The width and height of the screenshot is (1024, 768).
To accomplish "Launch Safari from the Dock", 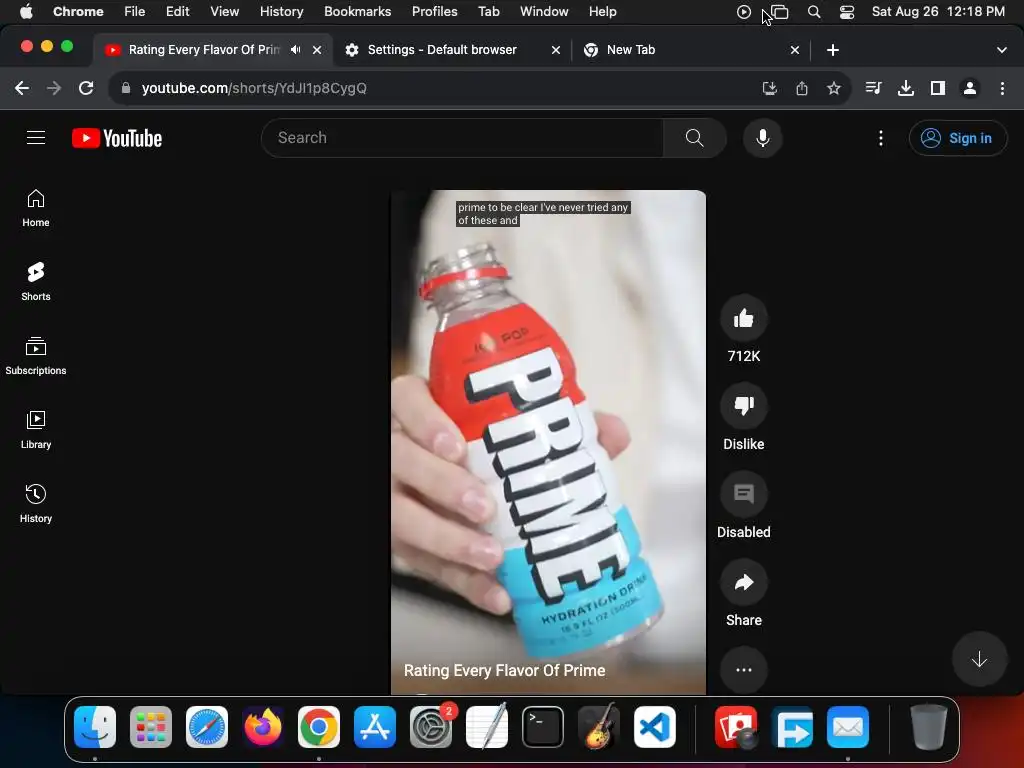I will [x=207, y=727].
